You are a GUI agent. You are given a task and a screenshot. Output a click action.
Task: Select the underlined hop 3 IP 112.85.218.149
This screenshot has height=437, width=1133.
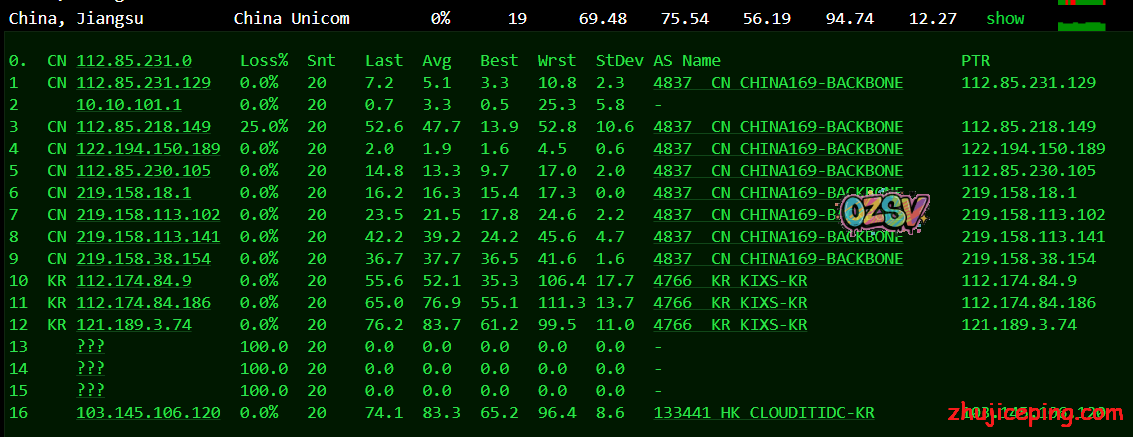(x=143, y=127)
